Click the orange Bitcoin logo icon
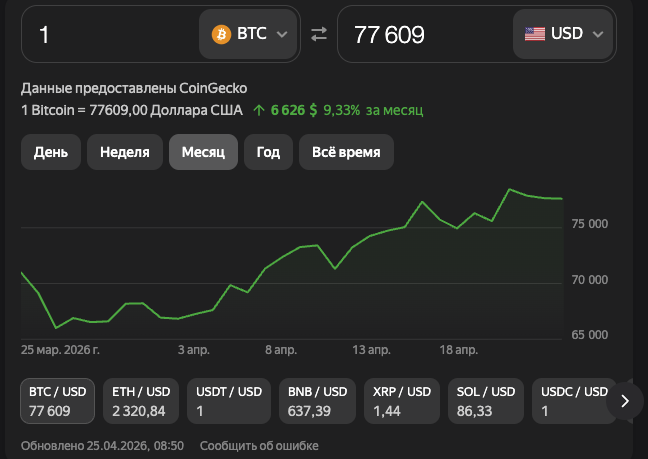 (221, 34)
